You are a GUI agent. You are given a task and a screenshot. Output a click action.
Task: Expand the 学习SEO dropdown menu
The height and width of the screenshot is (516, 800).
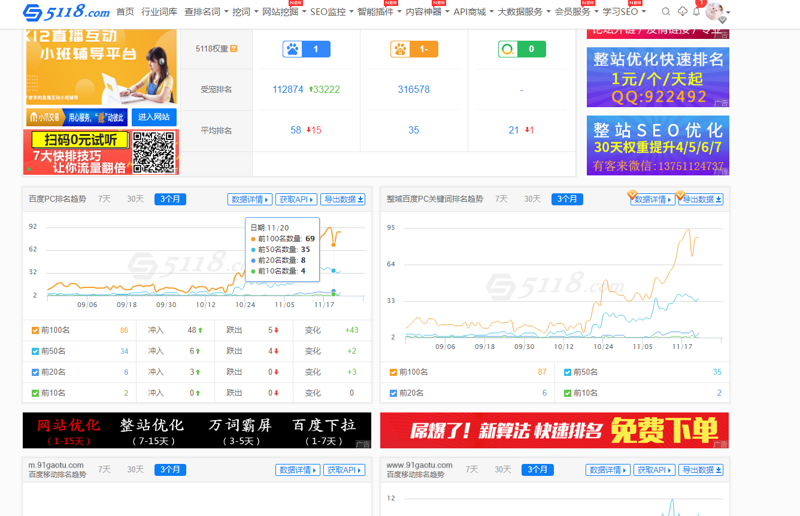[624, 11]
